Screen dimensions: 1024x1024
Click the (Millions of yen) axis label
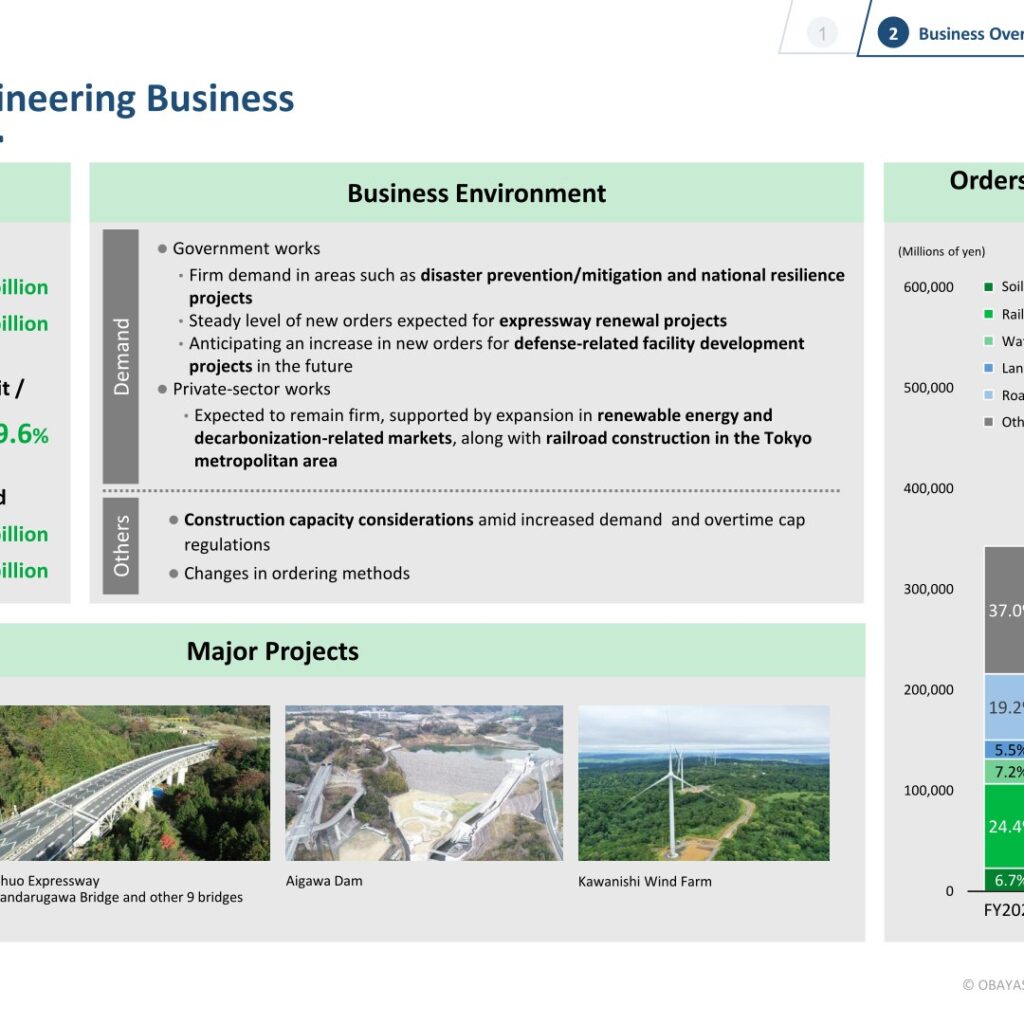point(941,251)
